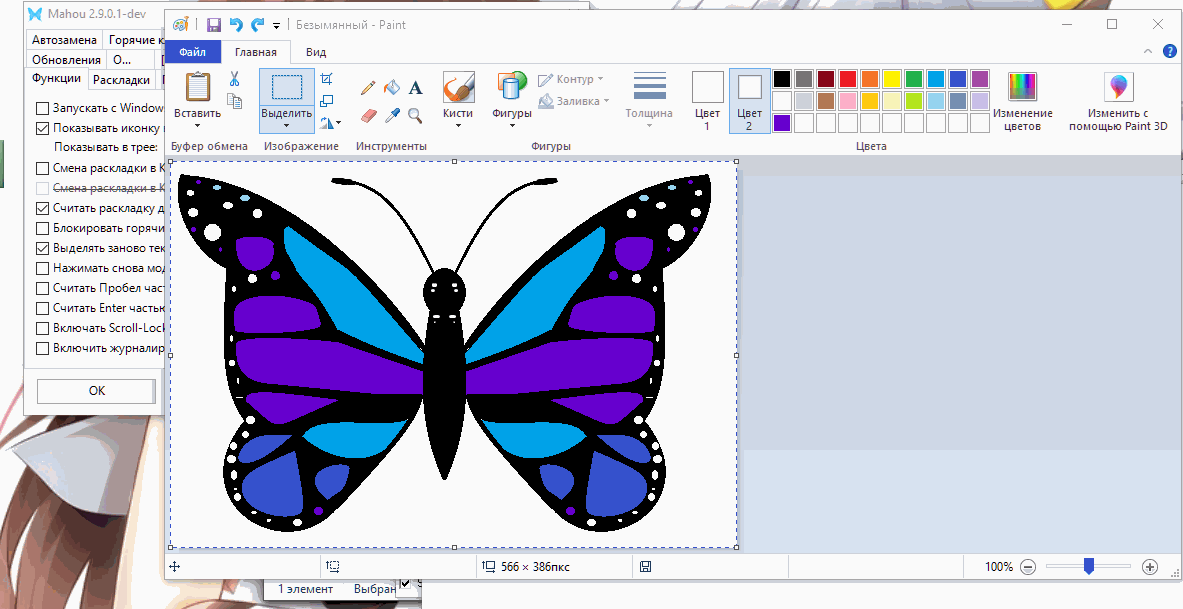This screenshot has height=609, width=1183.
Task: Select the Pencil tool
Action: click(367, 88)
